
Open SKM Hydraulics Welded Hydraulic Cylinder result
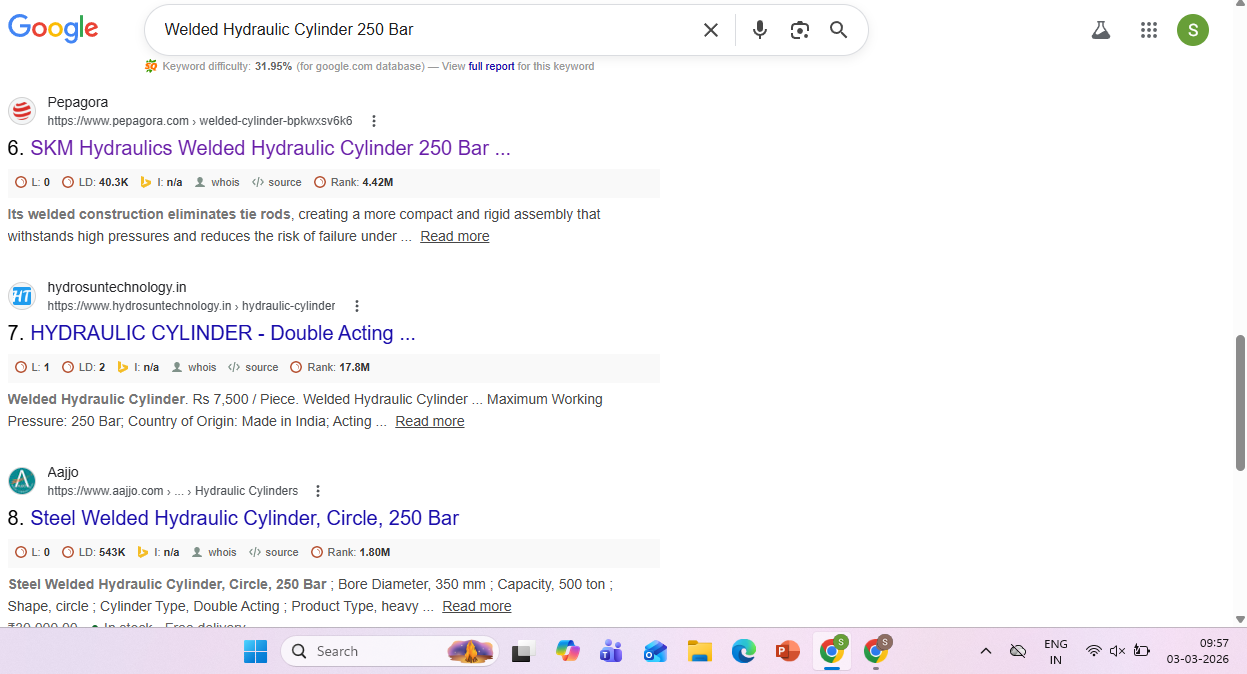pos(270,148)
